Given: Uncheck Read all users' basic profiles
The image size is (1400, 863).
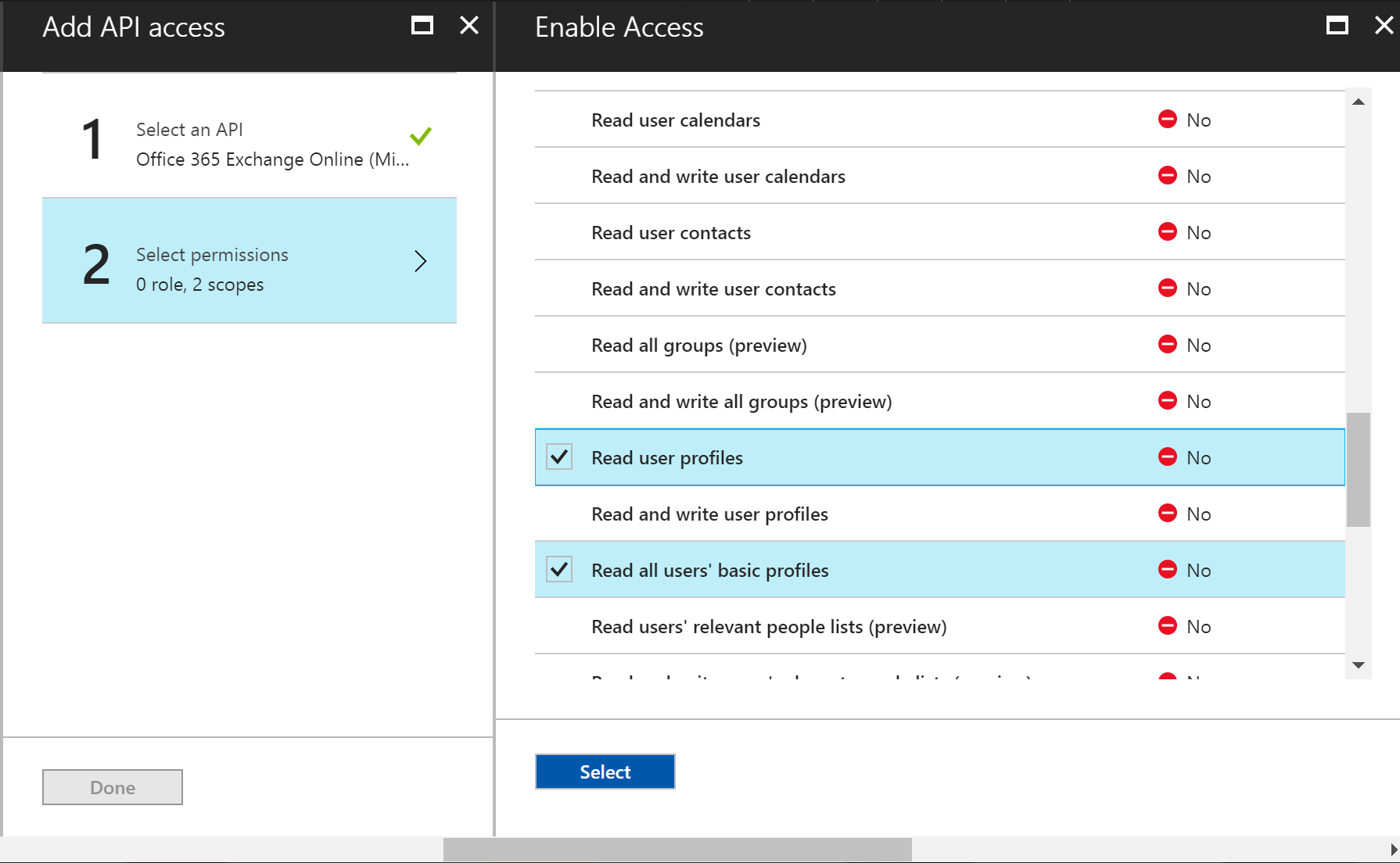Looking at the screenshot, I should tap(559, 570).
